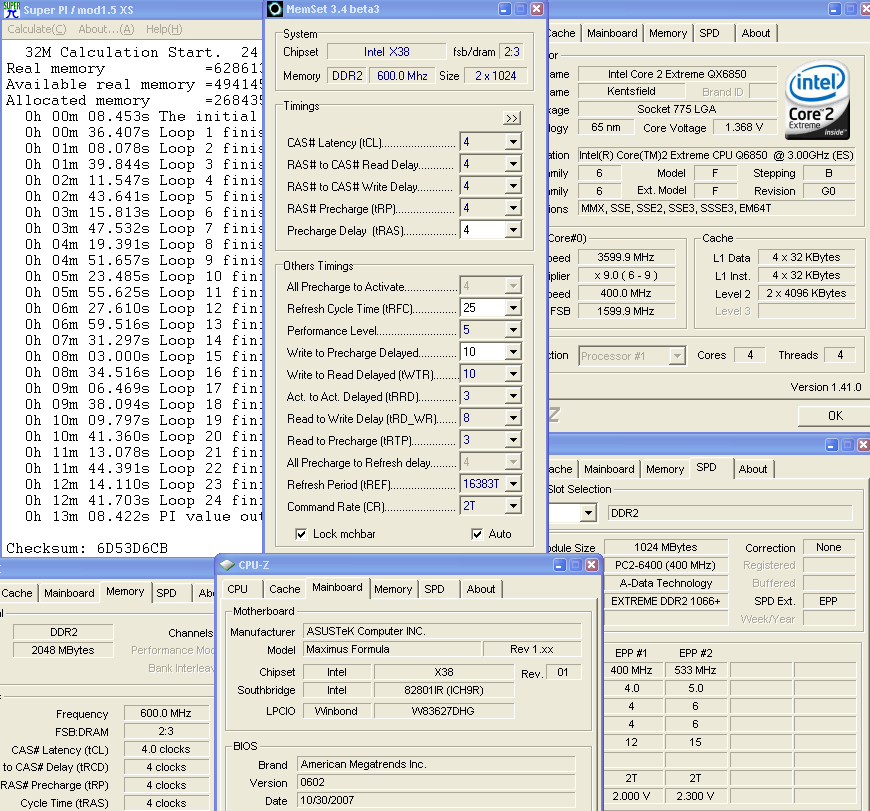Toggle the Auto checkbox in MemSet
This screenshot has height=811, width=870.
(x=477, y=534)
